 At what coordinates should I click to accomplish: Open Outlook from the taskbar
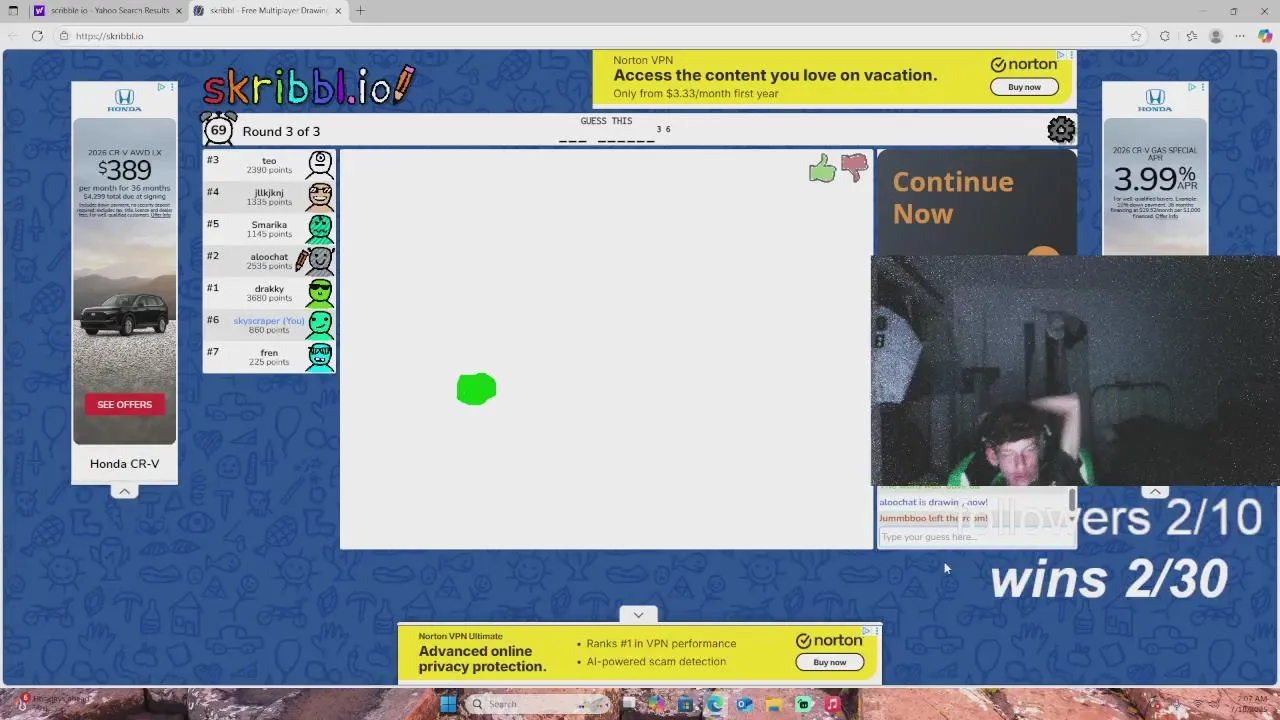744,704
